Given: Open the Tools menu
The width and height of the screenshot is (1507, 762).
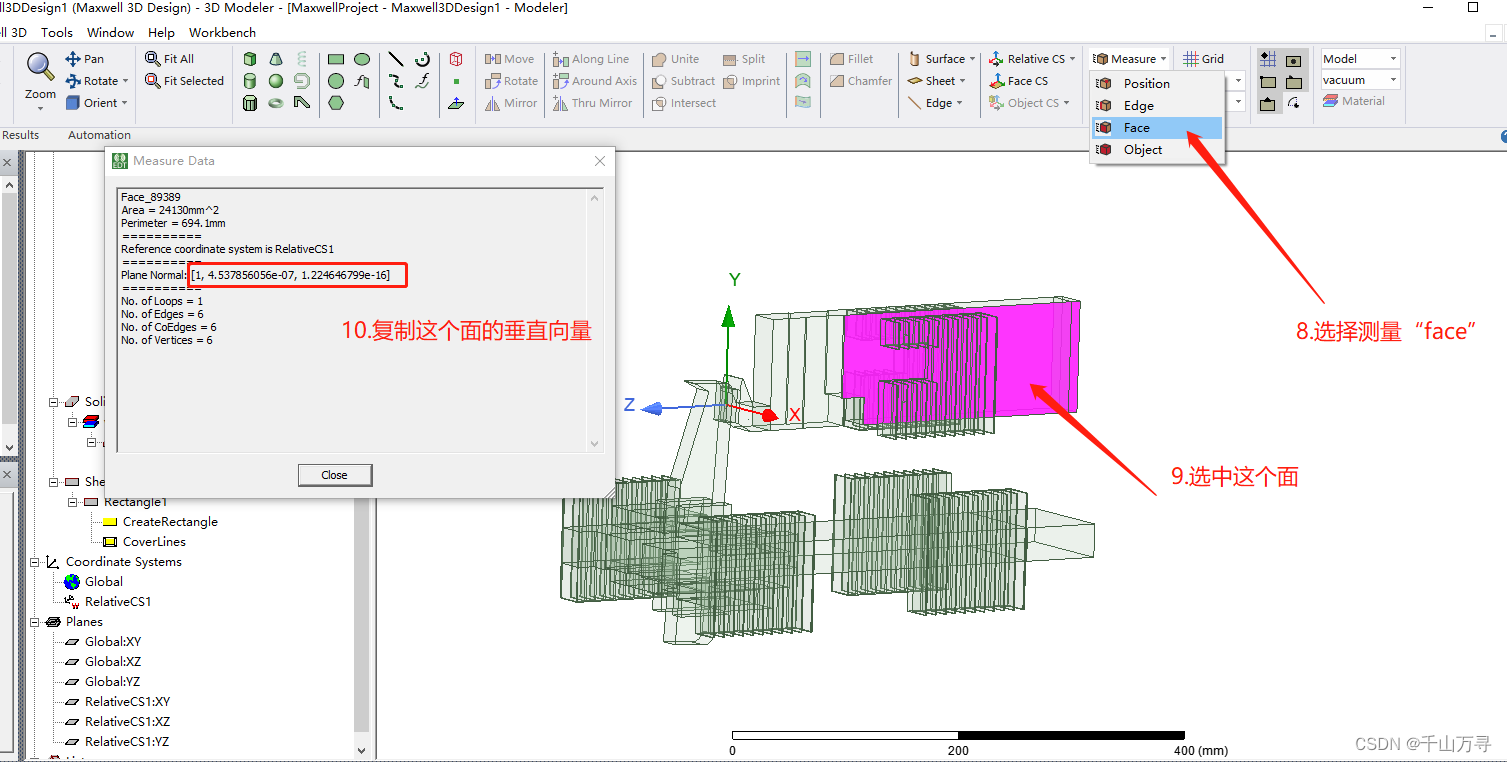Looking at the screenshot, I should click(x=57, y=33).
